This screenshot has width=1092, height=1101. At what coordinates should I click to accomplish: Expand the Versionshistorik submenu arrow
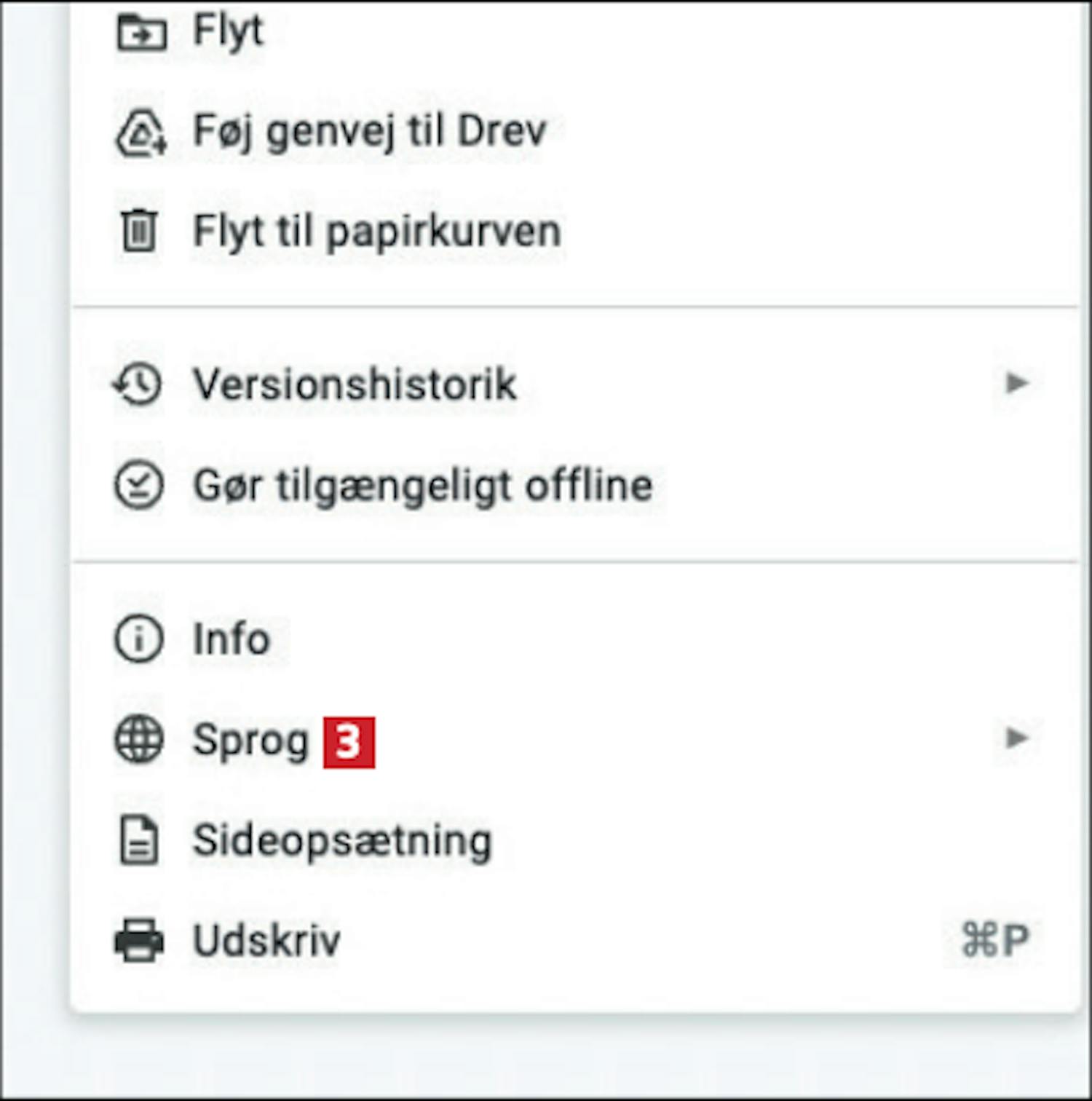click(x=1016, y=383)
